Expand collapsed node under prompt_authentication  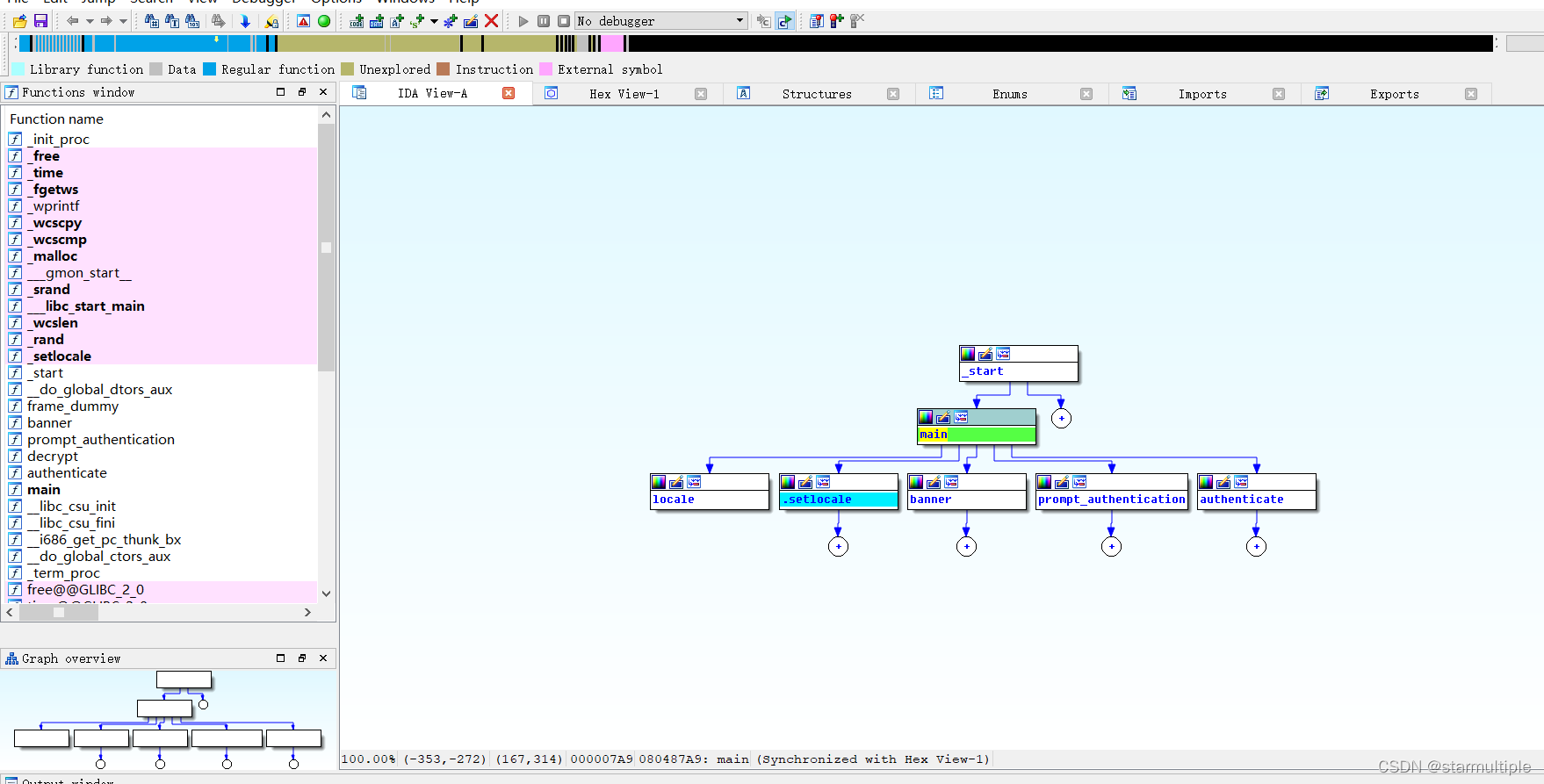coord(1112,546)
